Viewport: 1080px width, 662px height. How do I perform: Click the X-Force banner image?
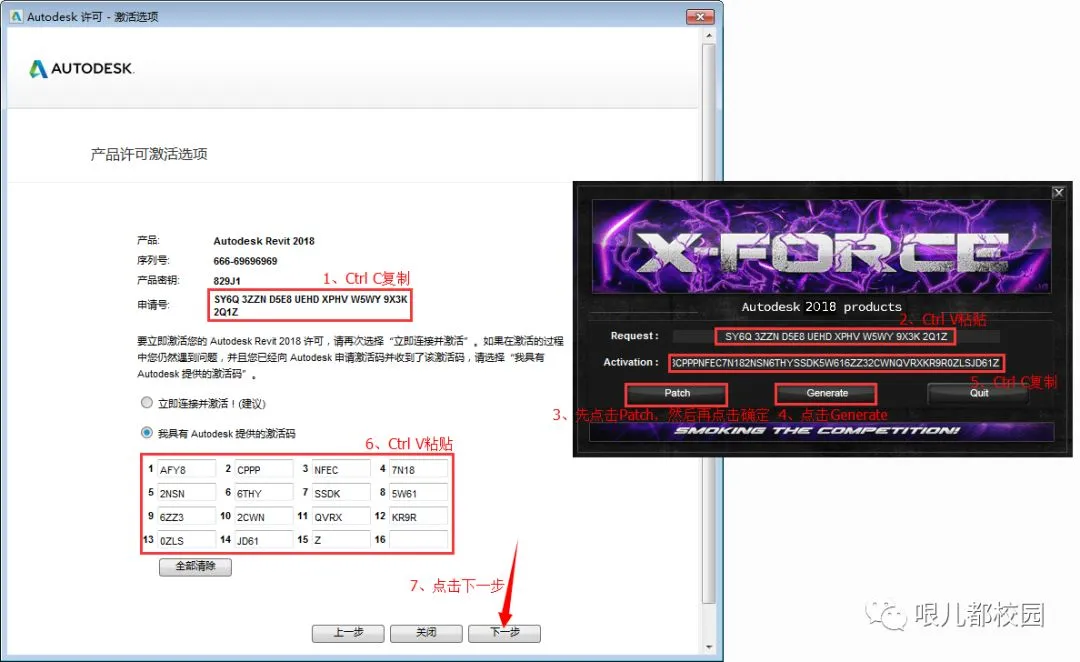click(822, 246)
